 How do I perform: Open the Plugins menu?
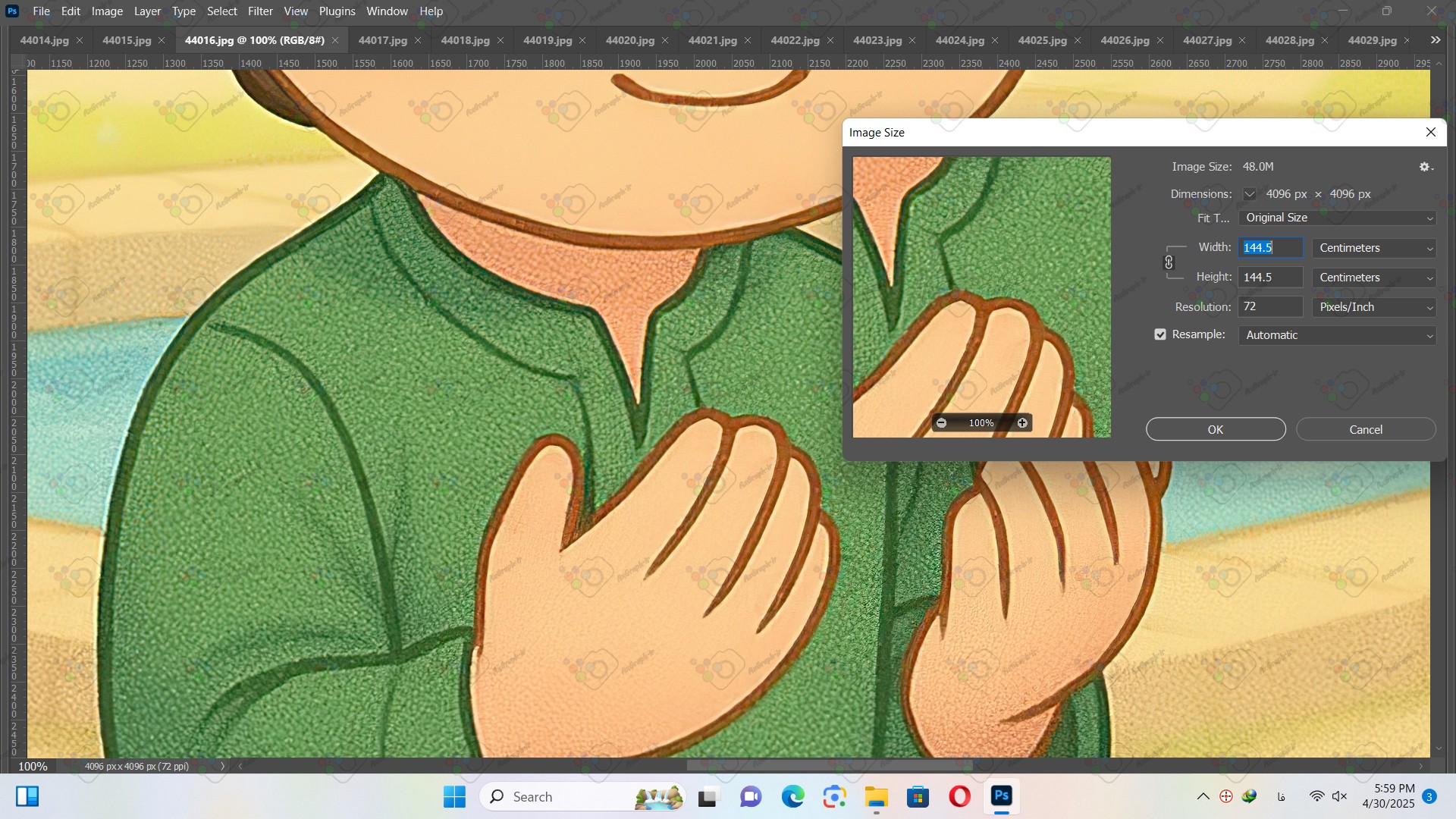[337, 11]
